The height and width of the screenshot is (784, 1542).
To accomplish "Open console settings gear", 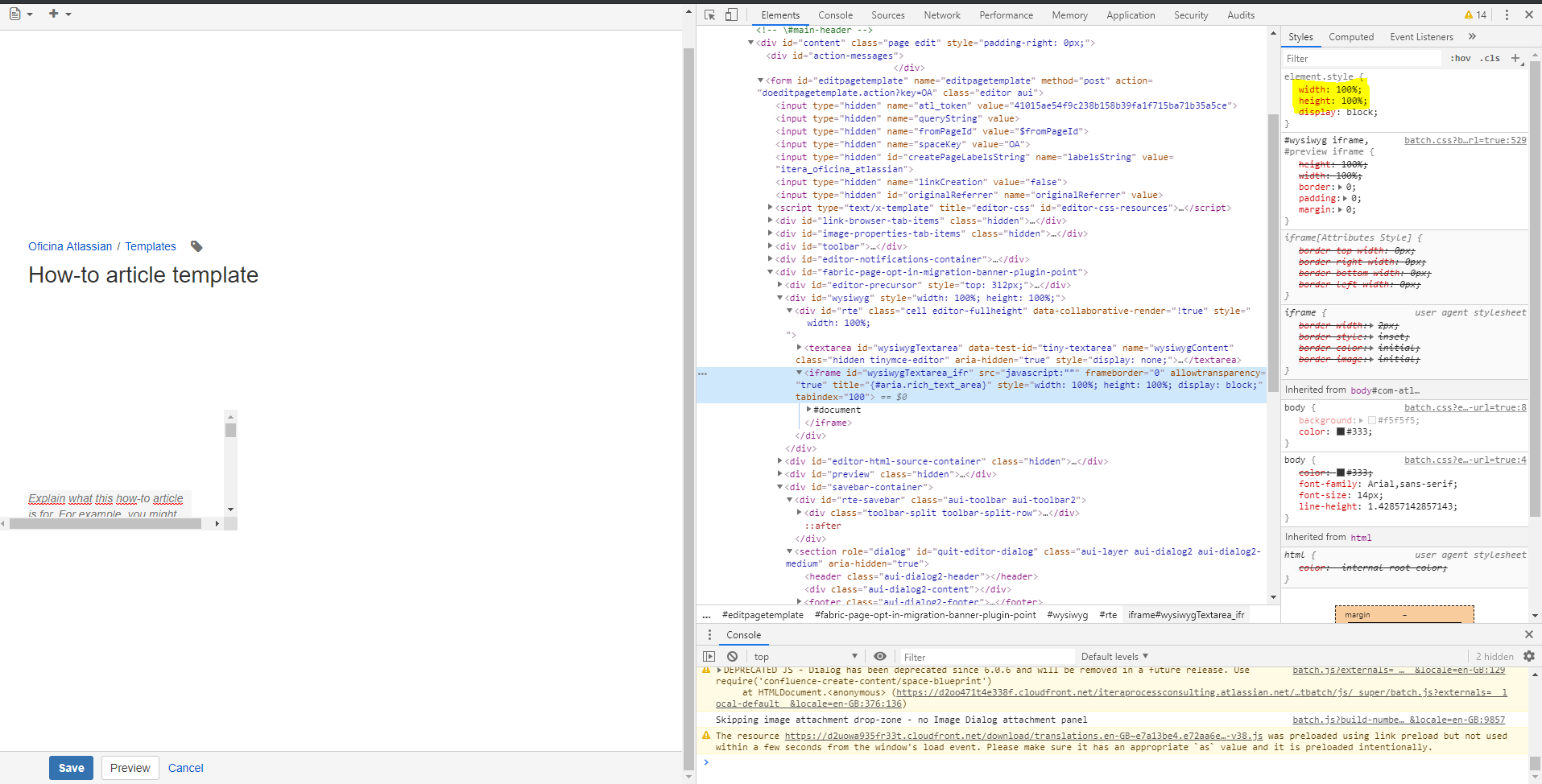I will pos(1529,656).
